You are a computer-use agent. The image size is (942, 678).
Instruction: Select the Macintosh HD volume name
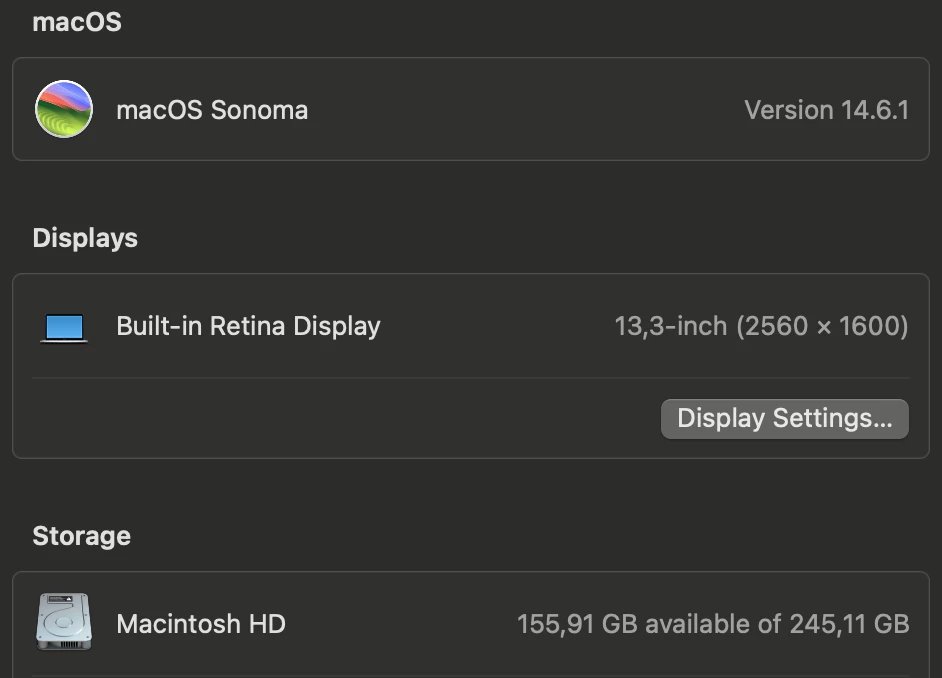click(x=201, y=624)
